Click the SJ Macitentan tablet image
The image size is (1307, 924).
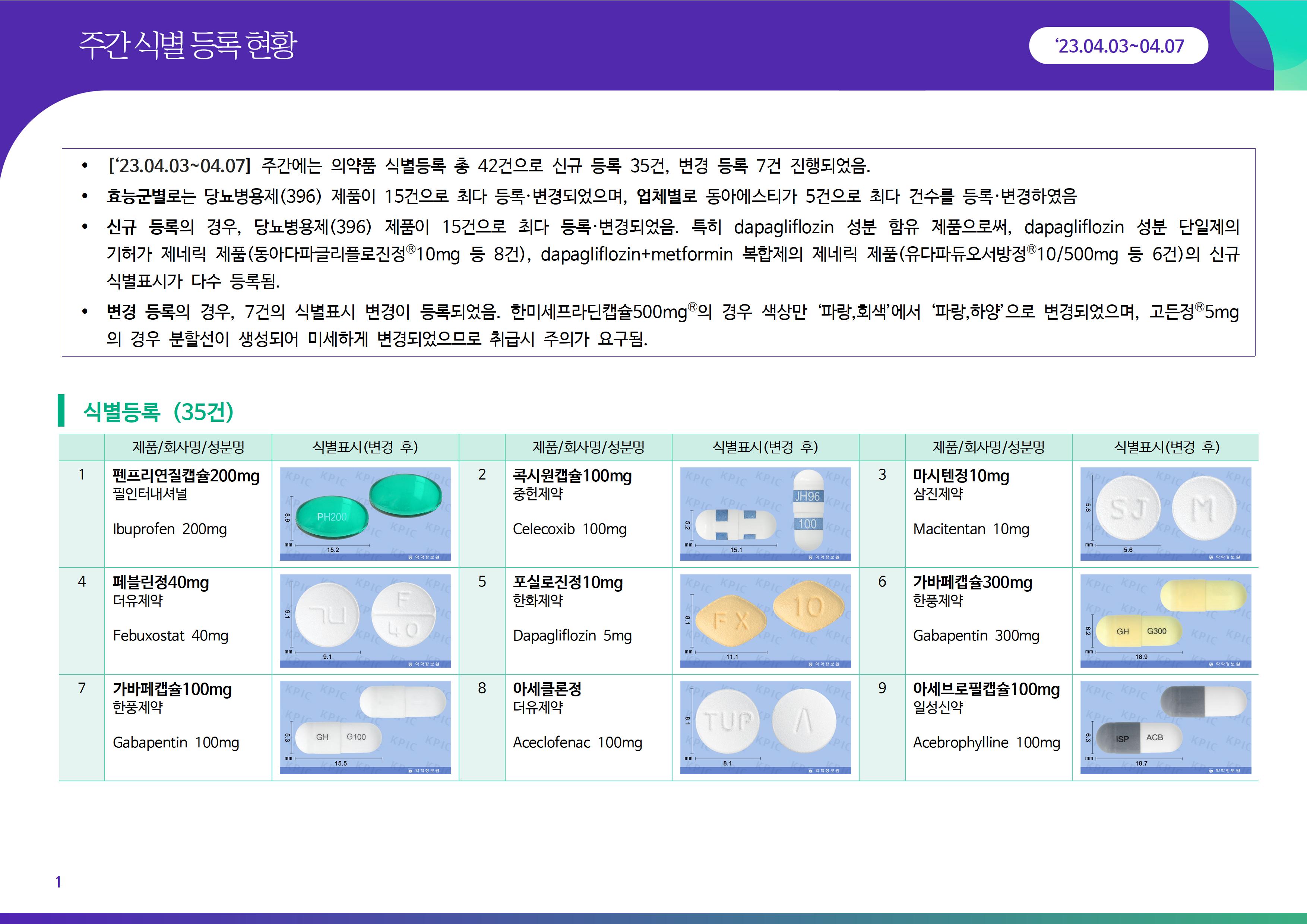tap(1165, 513)
